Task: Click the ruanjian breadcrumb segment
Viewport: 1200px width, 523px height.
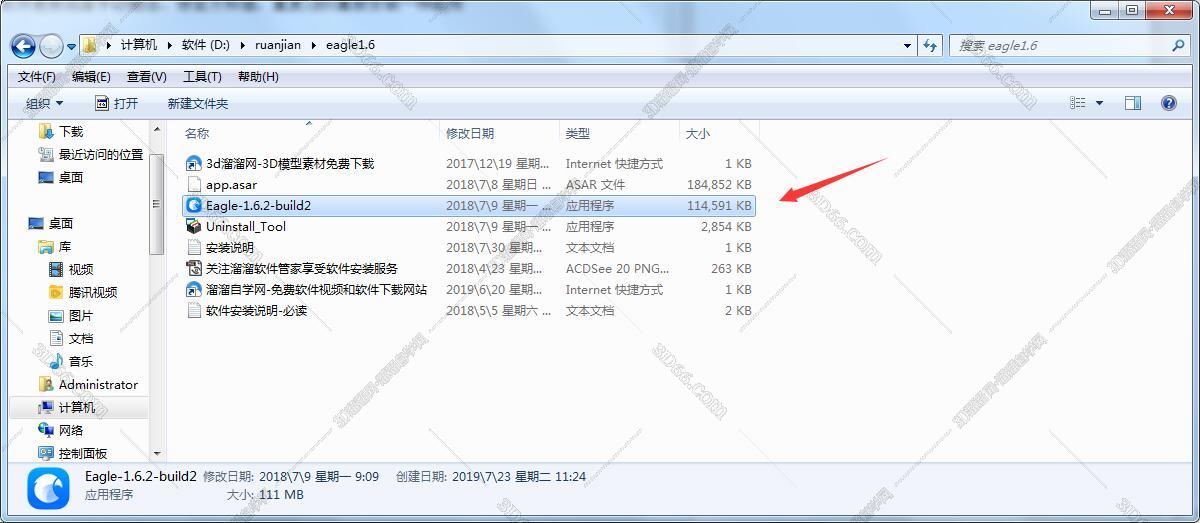Action: pyautogui.click(x=280, y=45)
